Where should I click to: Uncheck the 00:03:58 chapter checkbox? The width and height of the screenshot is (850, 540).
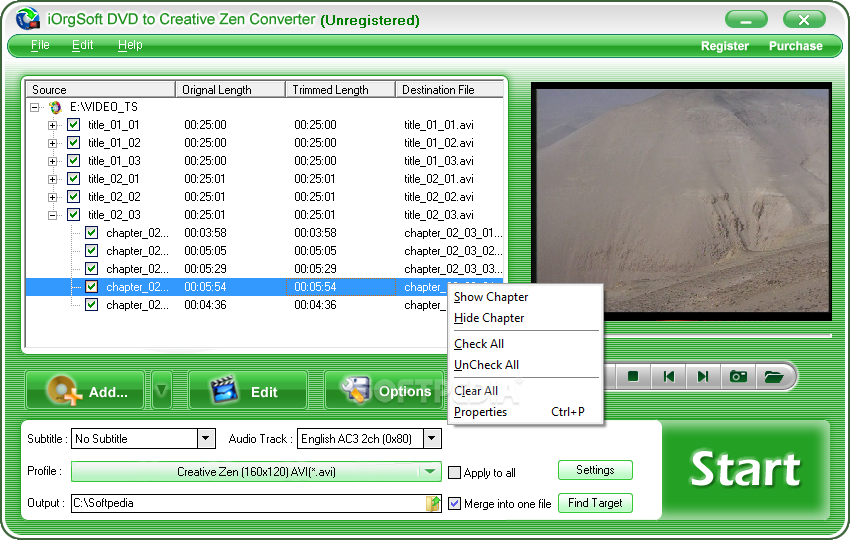click(x=92, y=233)
